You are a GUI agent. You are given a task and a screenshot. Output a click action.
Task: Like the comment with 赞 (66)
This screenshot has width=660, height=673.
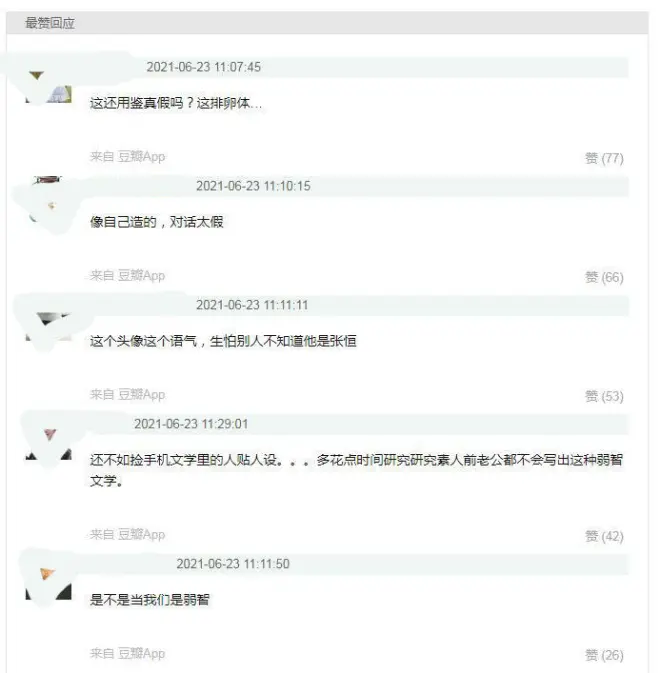(604, 277)
